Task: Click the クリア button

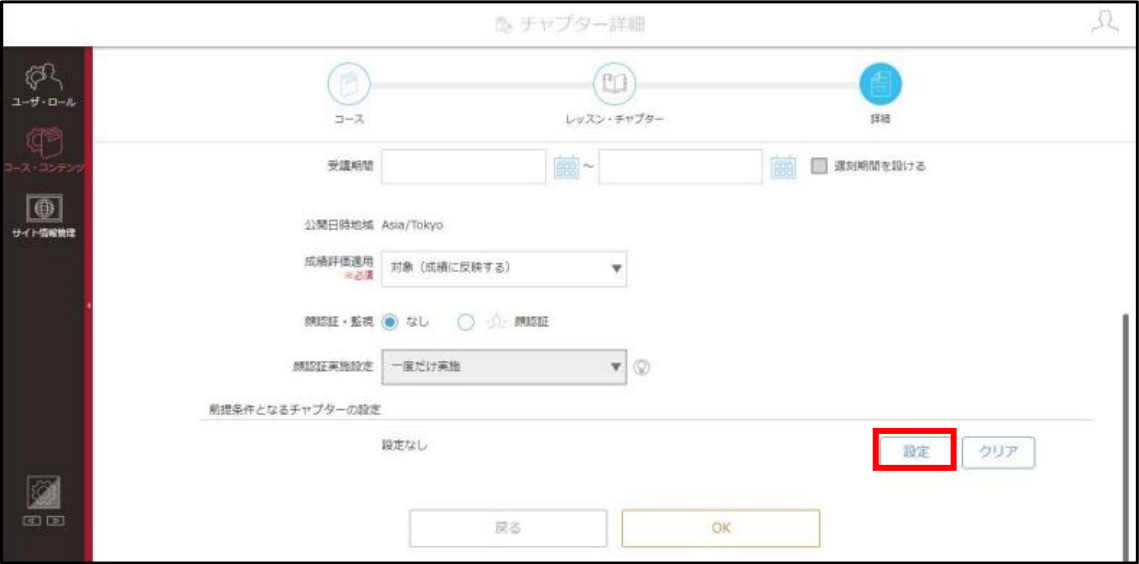Action: coord(998,451)
